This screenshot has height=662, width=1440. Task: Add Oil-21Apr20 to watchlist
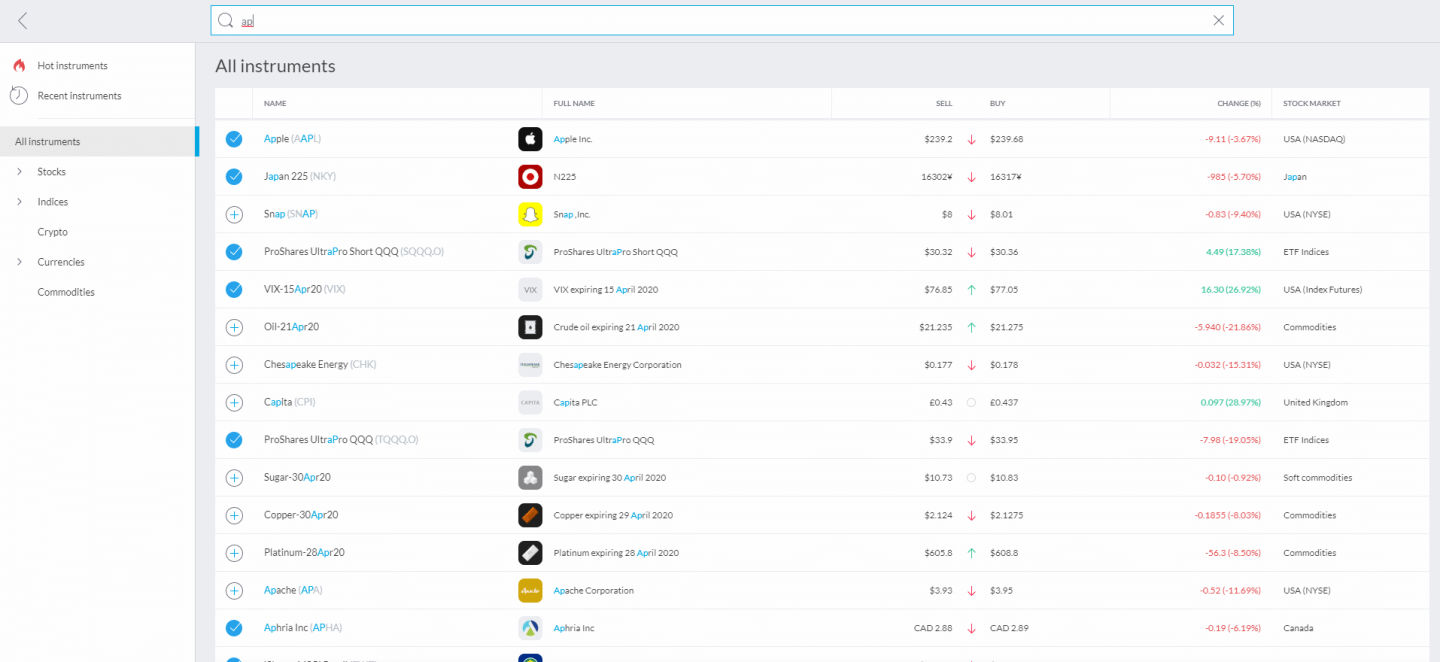tap(234, 327)
